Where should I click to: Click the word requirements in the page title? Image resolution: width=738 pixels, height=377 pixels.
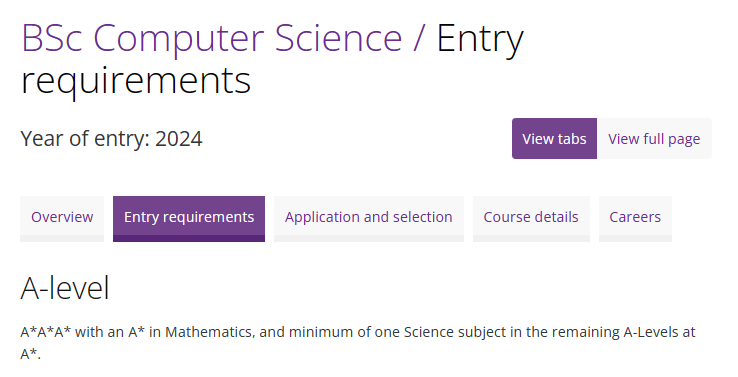click(x=136, y=81)
